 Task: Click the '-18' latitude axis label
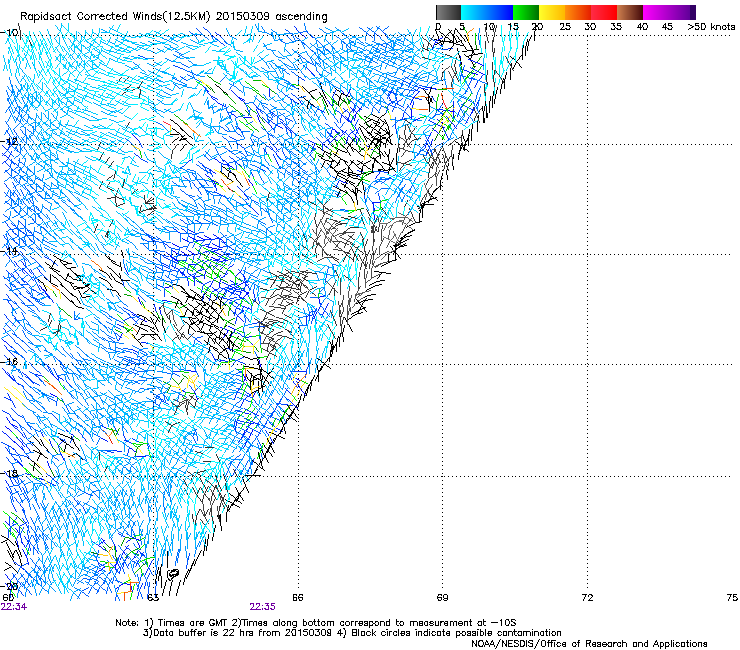tap(10, 473)
